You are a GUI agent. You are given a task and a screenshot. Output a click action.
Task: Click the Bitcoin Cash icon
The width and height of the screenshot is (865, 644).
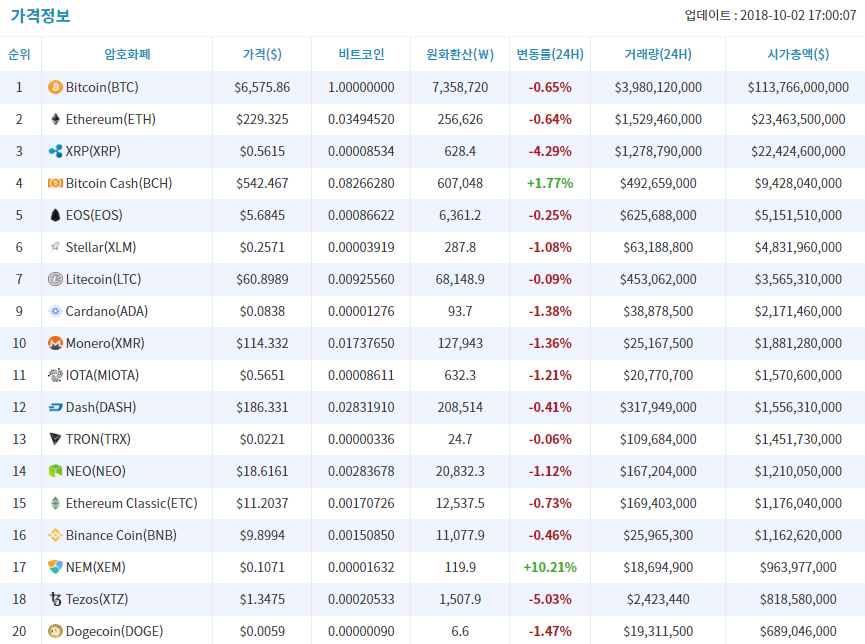[x=55, y=183]
